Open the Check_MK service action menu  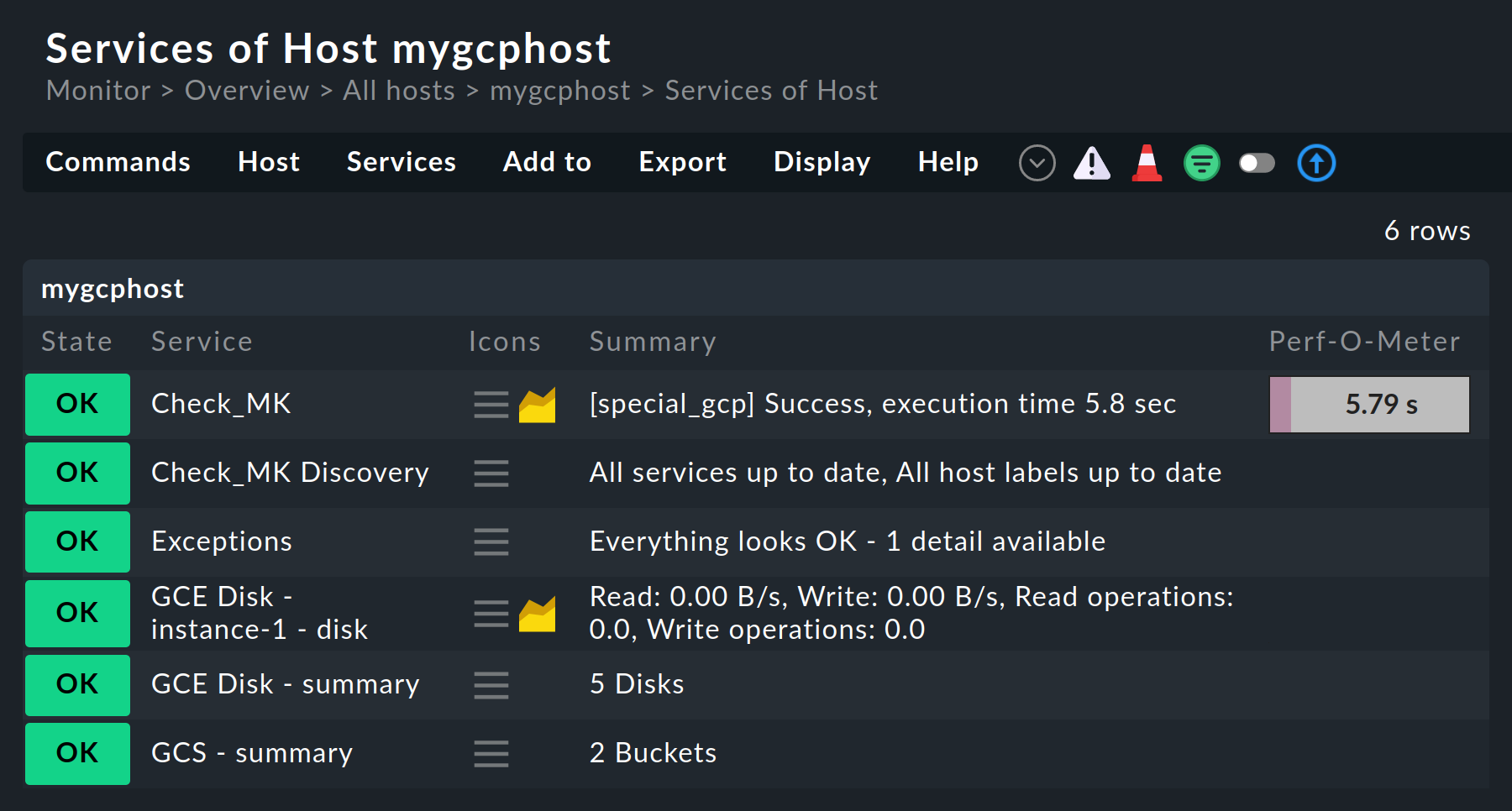[491, 405]
